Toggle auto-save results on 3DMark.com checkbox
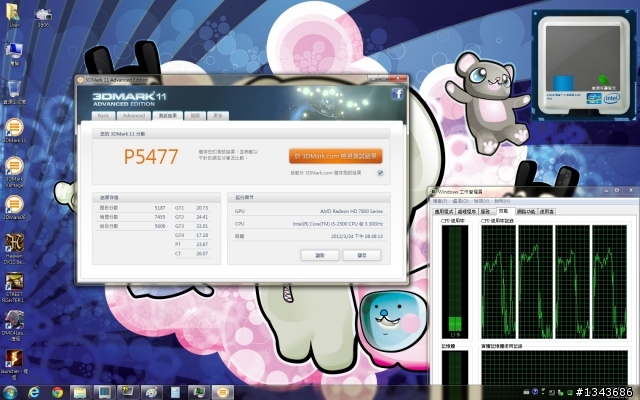640x400 pixels. [380, 173]
